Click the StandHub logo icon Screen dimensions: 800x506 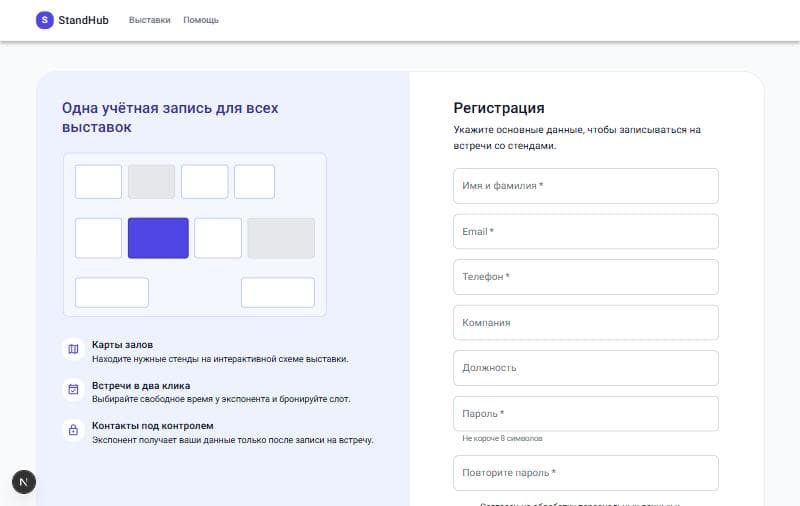click(44, 20)
